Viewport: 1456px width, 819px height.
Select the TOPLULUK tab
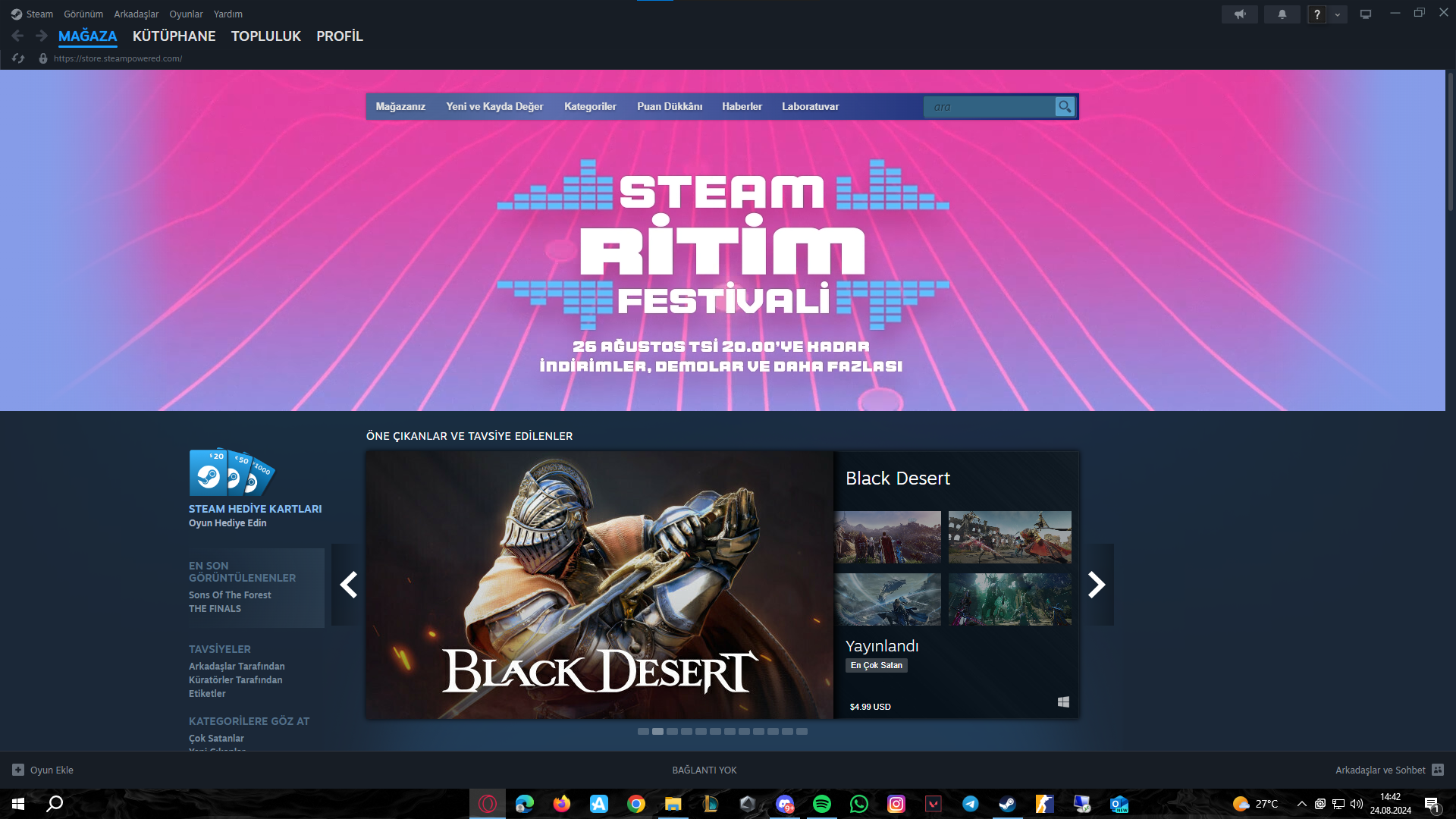point(266,36)
